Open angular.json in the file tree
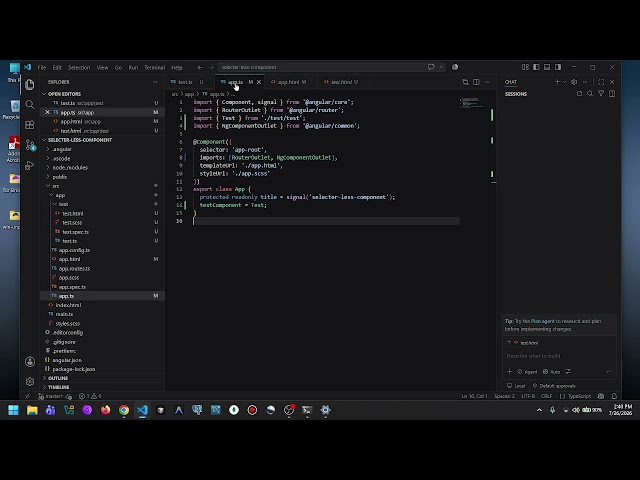640x480 pixels. pyautogui.click(x=67, y=360)
